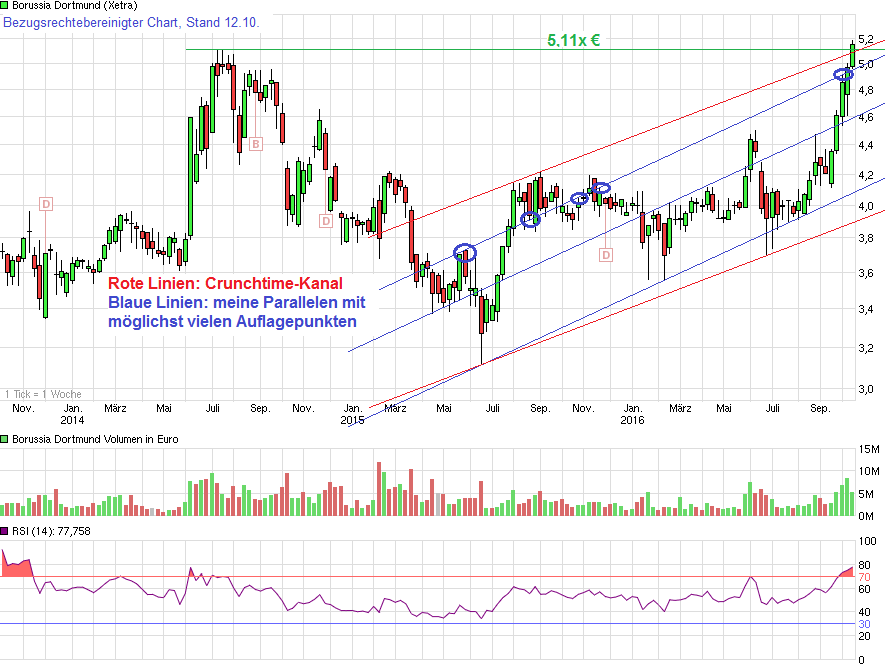Viewport: 885px width, 672px height.
Task: Click the Borussia Dortmund Volumen in Euro label
Action: 95,439
